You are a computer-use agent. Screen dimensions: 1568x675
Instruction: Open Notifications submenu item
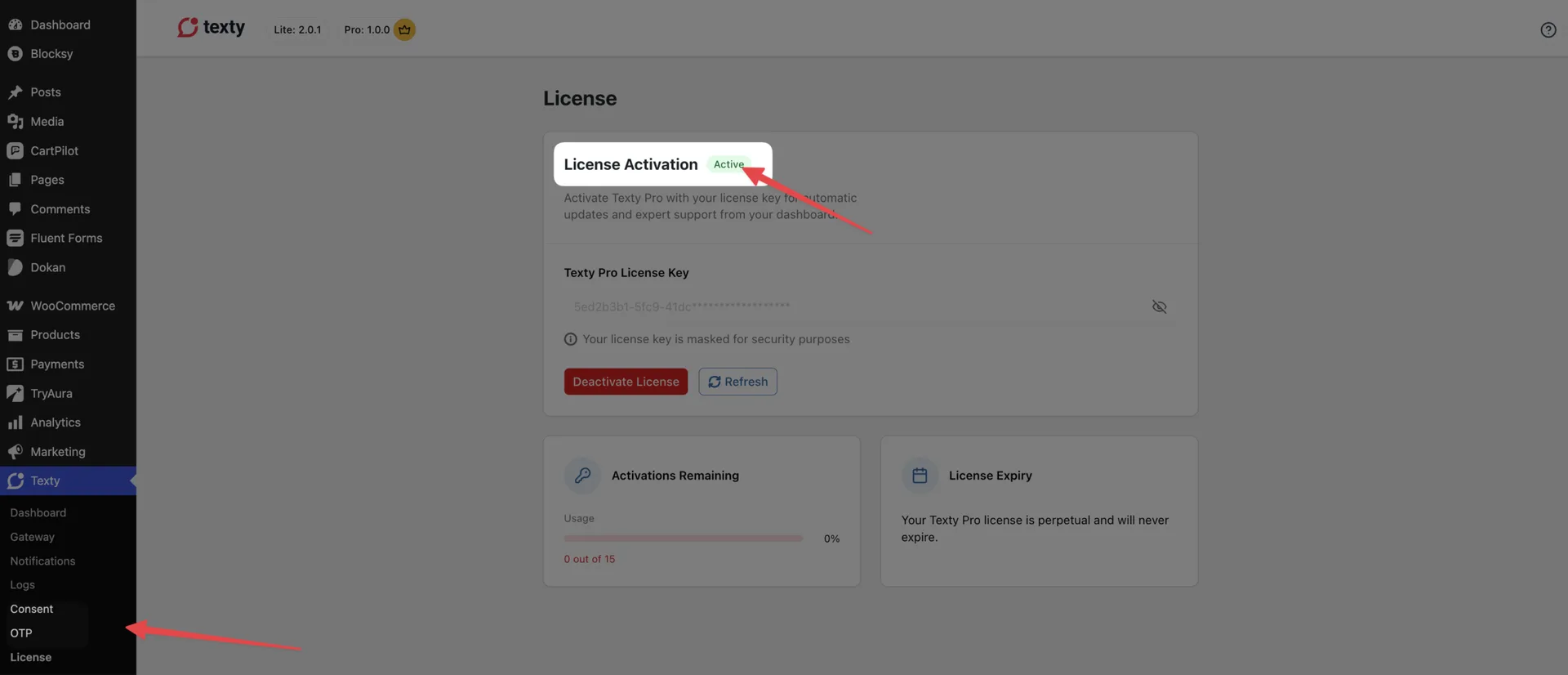click(x=42, y=561)
